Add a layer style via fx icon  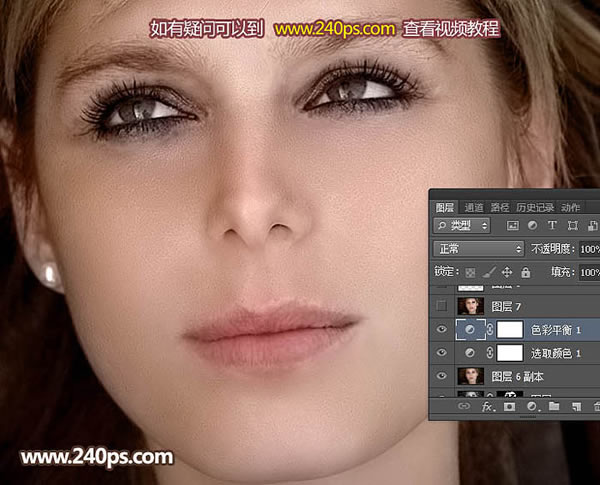(488, 406)
